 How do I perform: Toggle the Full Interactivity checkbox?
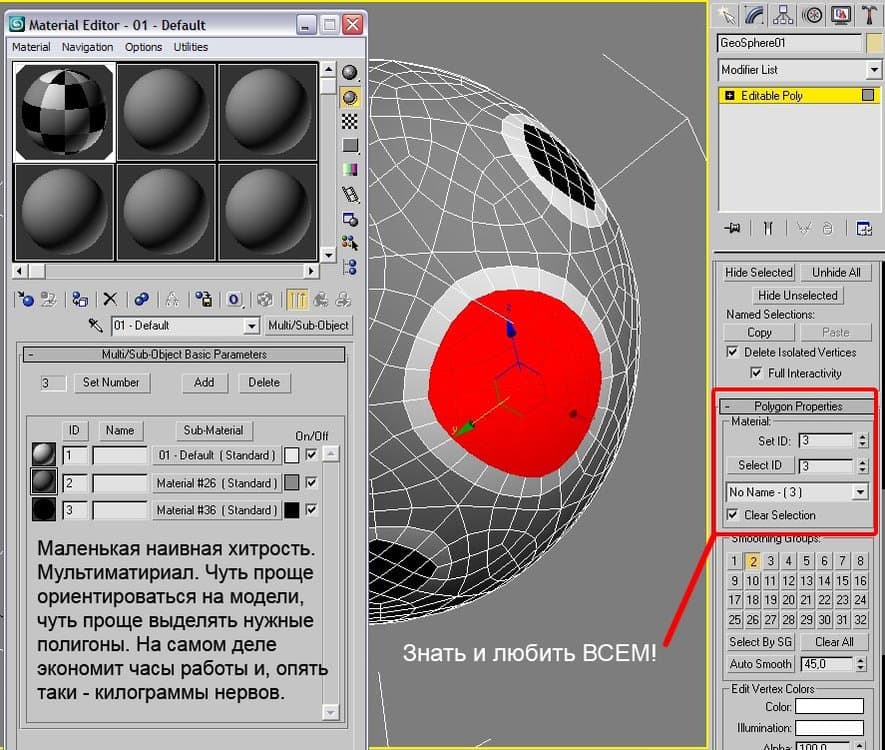tap(757, 373)
